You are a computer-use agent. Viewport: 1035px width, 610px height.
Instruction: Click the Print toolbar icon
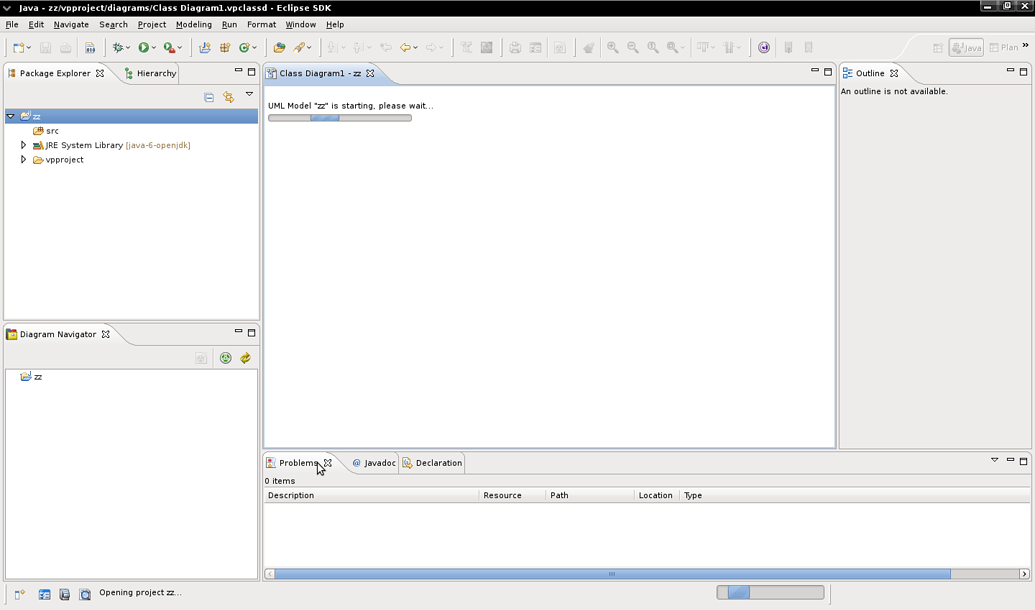point(65,47)
